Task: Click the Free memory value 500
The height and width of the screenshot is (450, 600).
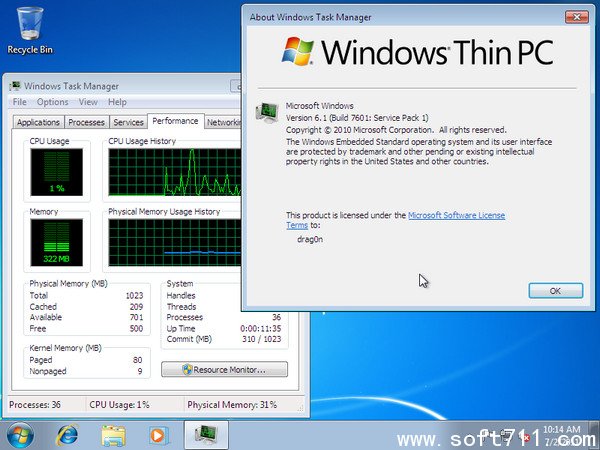Action: 136,328
